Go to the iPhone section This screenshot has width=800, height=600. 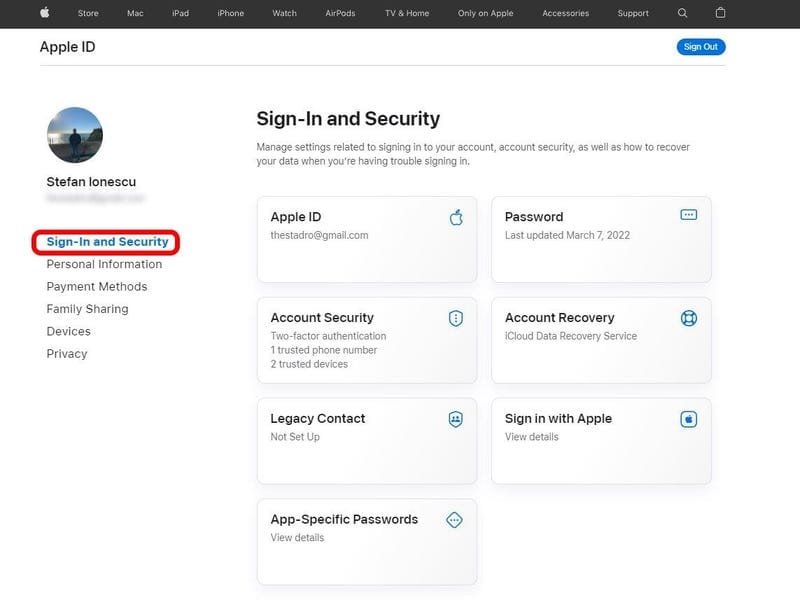pos(231,13)
